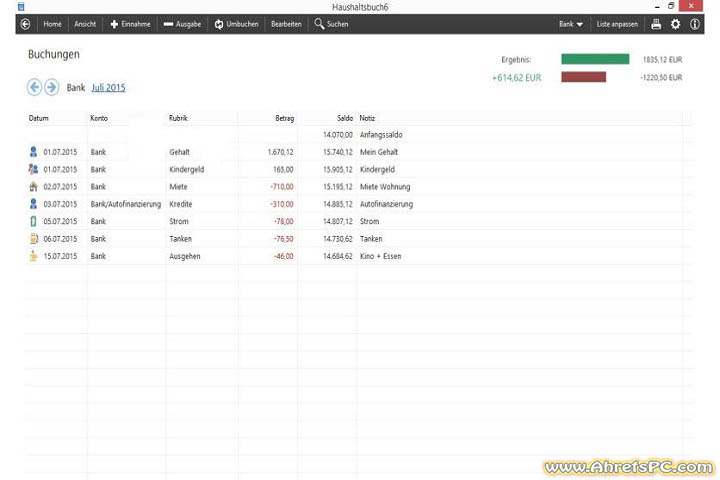Image resolution: width=720 pixels, height=480 pixels.
Task: Click the green income result bar
Action: 595,59
